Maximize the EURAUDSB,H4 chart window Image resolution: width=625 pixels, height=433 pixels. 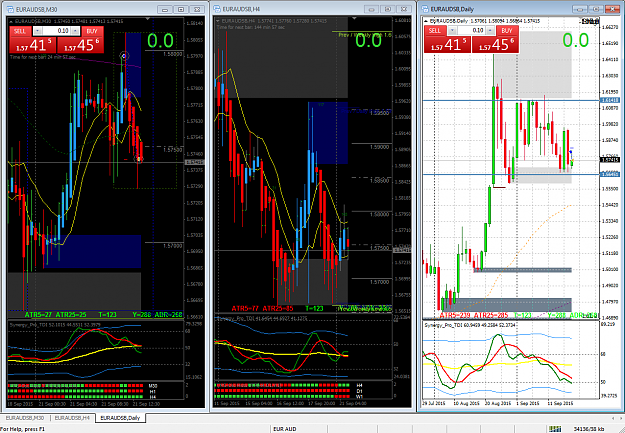pos(387,9)
